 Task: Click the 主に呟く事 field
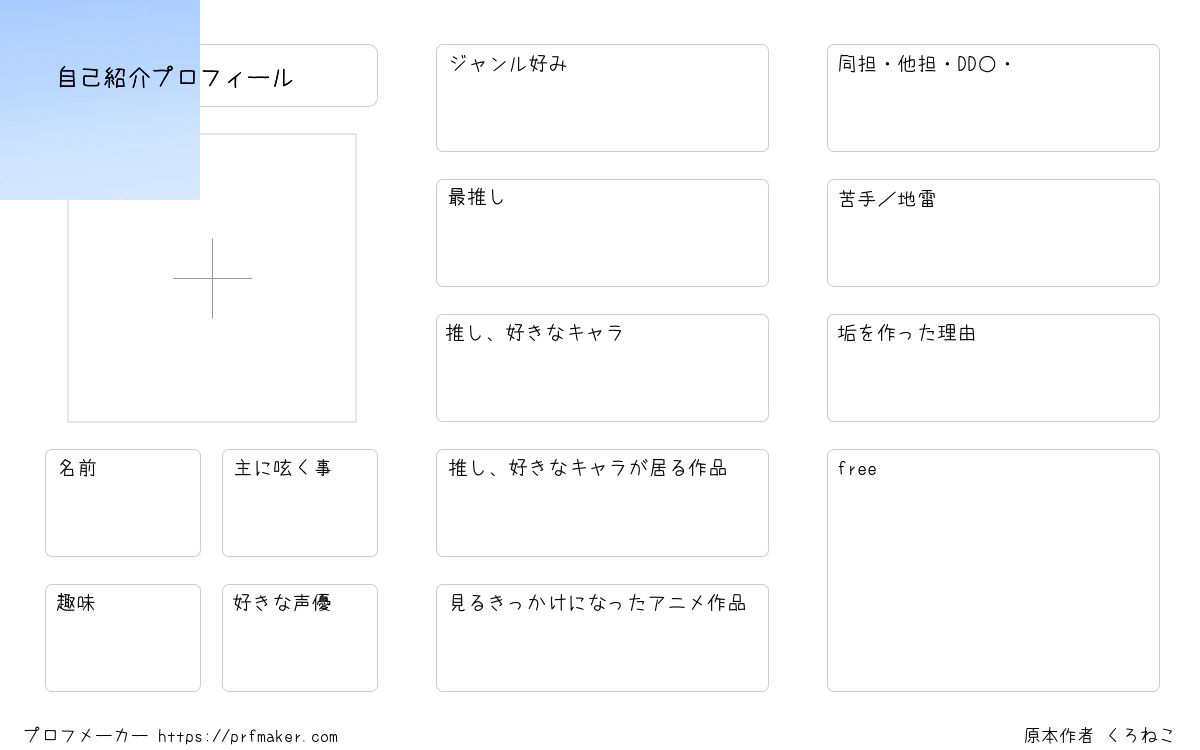point(300,503)
